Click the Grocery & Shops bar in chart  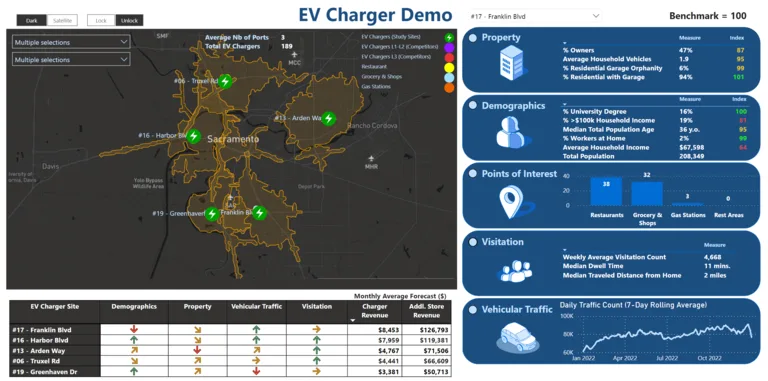[647, 193]
